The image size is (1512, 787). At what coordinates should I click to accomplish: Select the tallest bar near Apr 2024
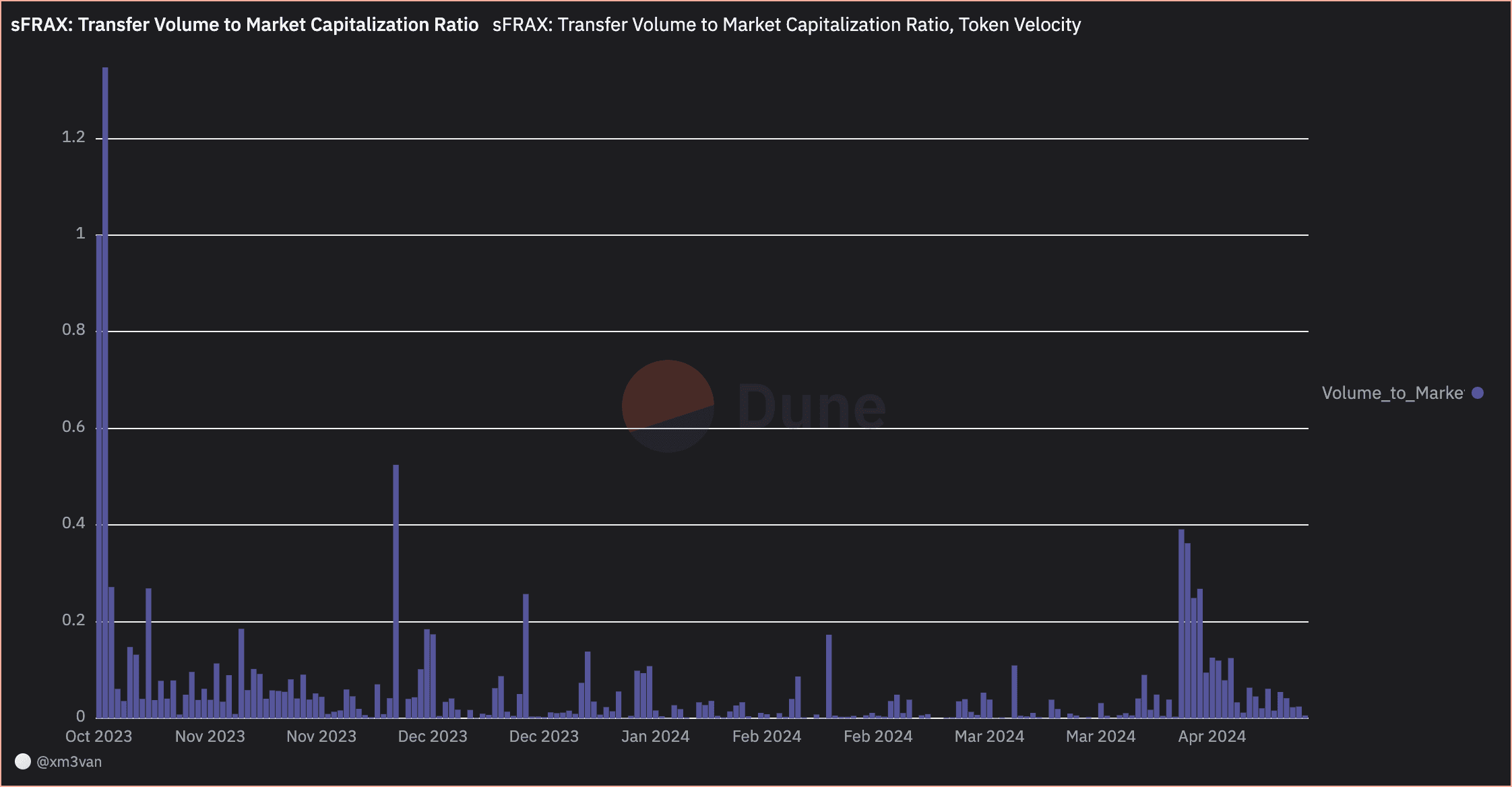1181,623
